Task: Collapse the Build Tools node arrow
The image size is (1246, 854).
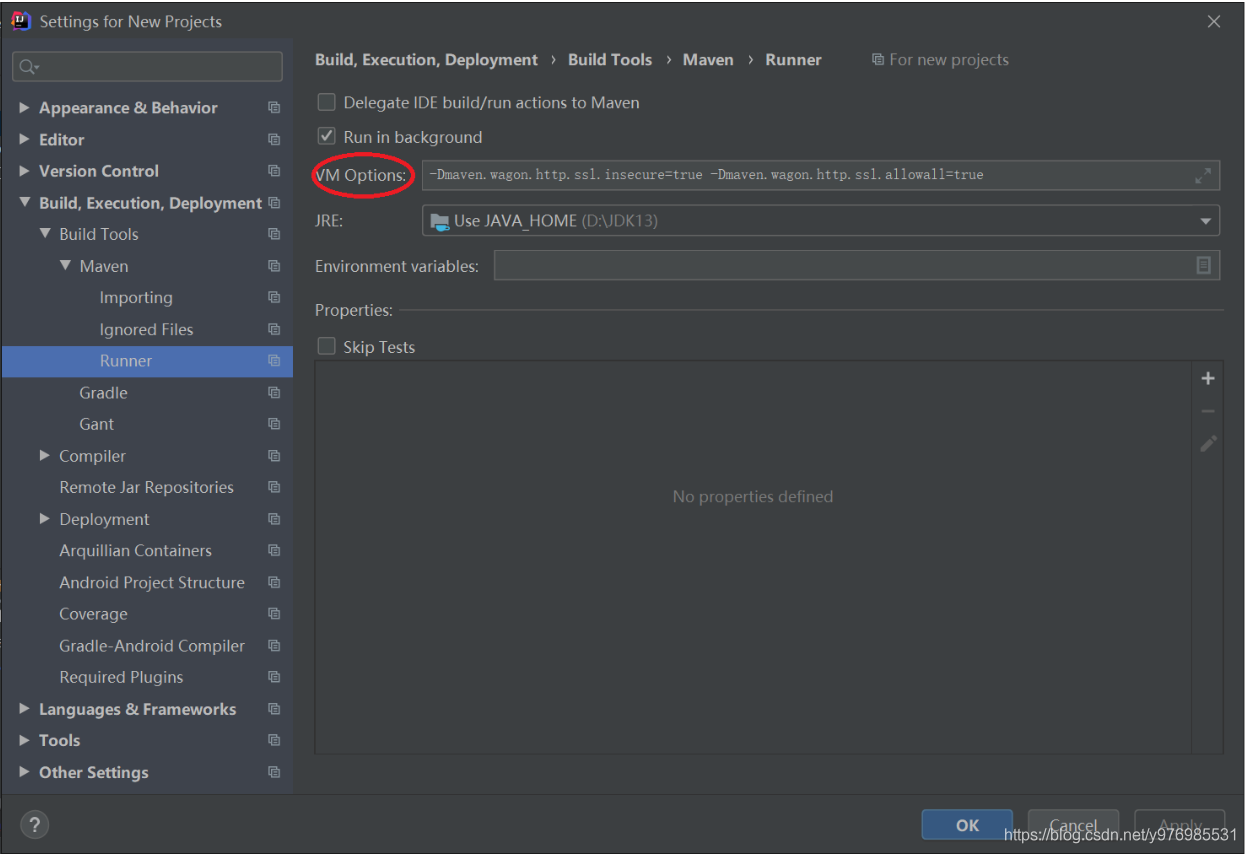Action: pyautogui.click(x=44, y=234)
